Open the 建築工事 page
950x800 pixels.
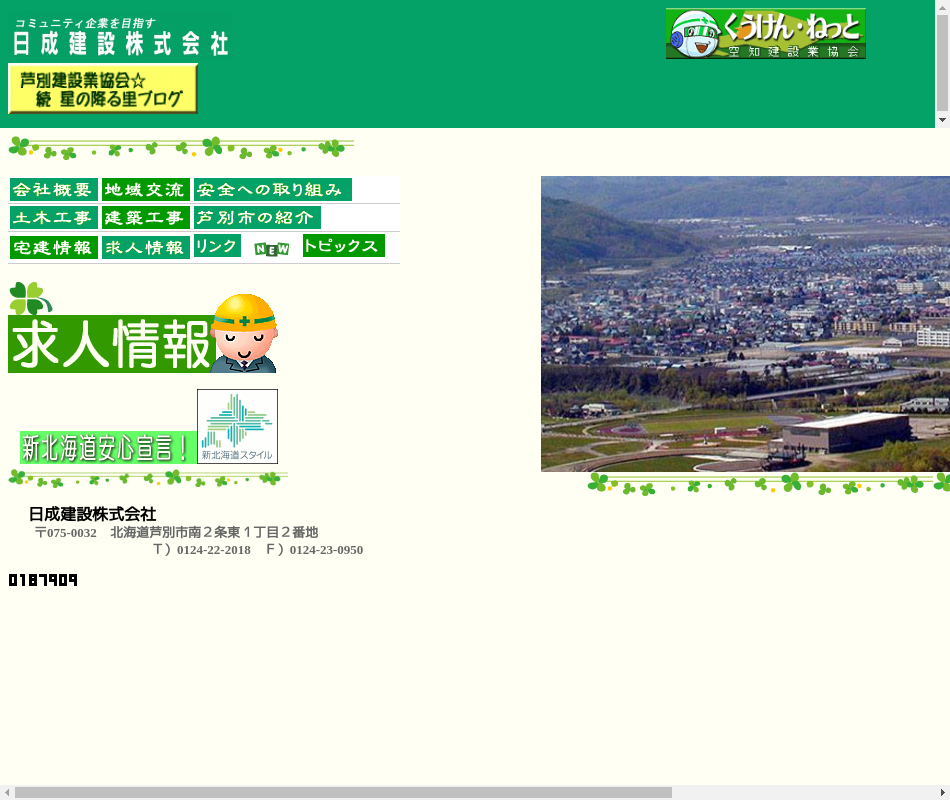[x=146, y=218]
